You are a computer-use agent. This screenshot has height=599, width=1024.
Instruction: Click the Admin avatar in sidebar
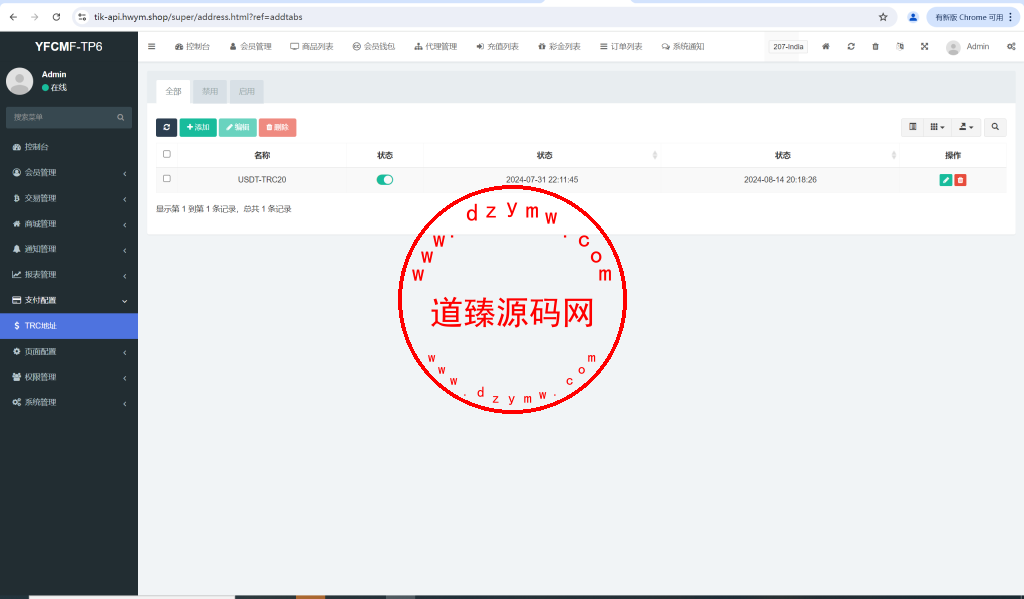[20, 81]
